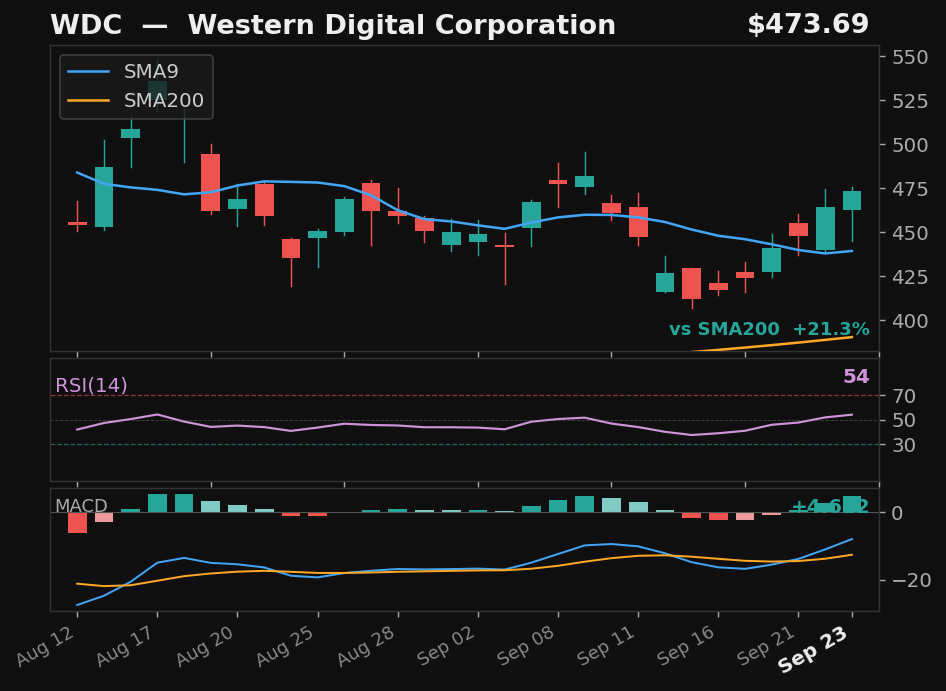Click the Aug 28 date label
The height and width of the screenshot is (691, 946).
[x=368, y=646]
